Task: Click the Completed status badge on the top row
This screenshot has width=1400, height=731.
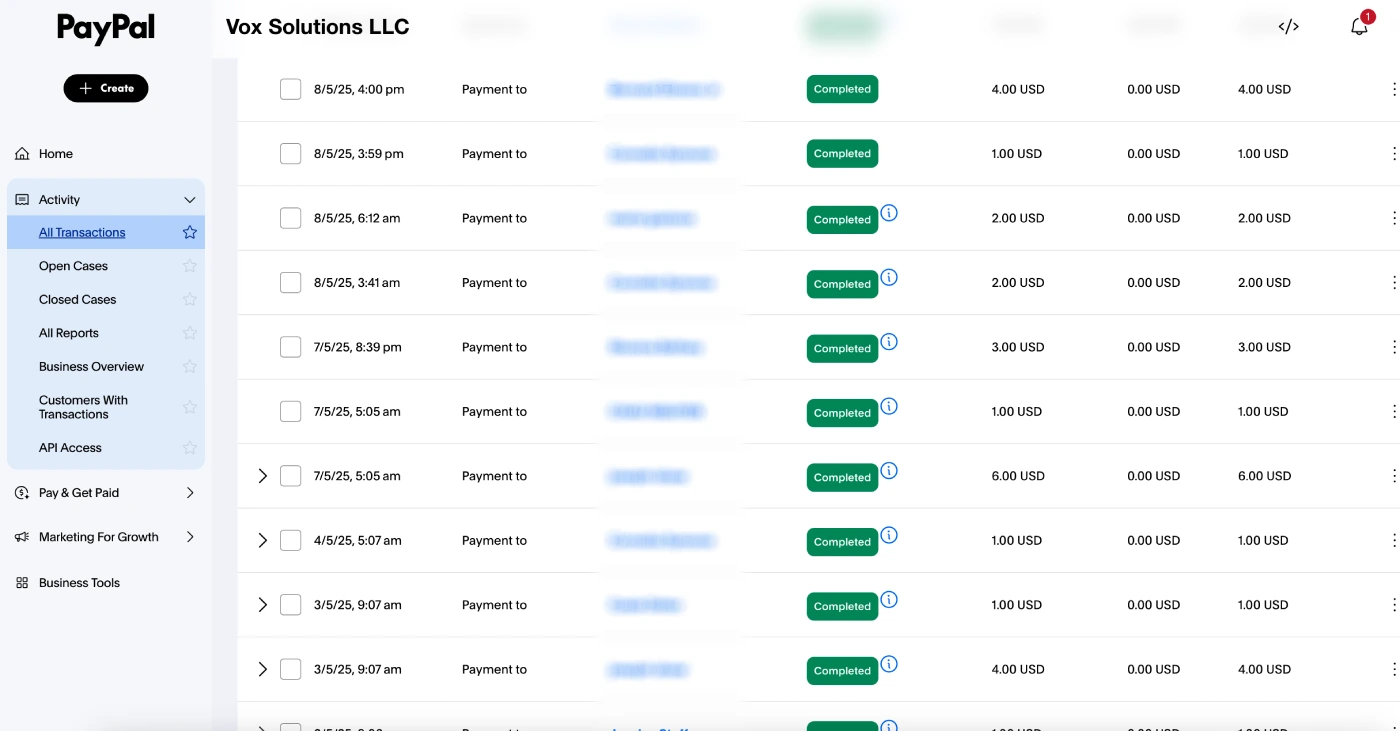Action: [x=842, y=89]
